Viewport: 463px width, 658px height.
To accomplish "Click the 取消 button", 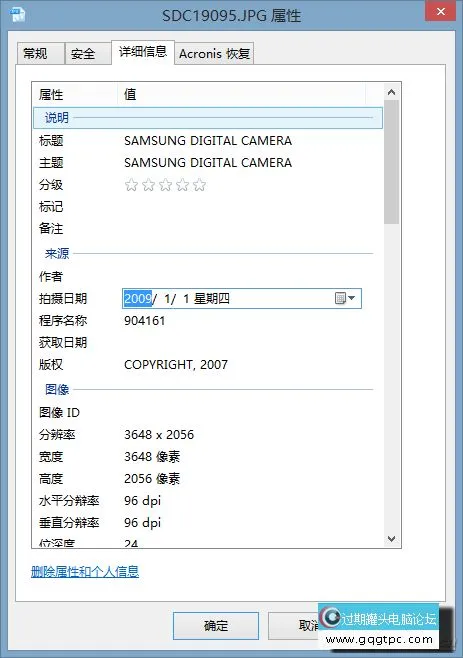I will coord(294,626).
